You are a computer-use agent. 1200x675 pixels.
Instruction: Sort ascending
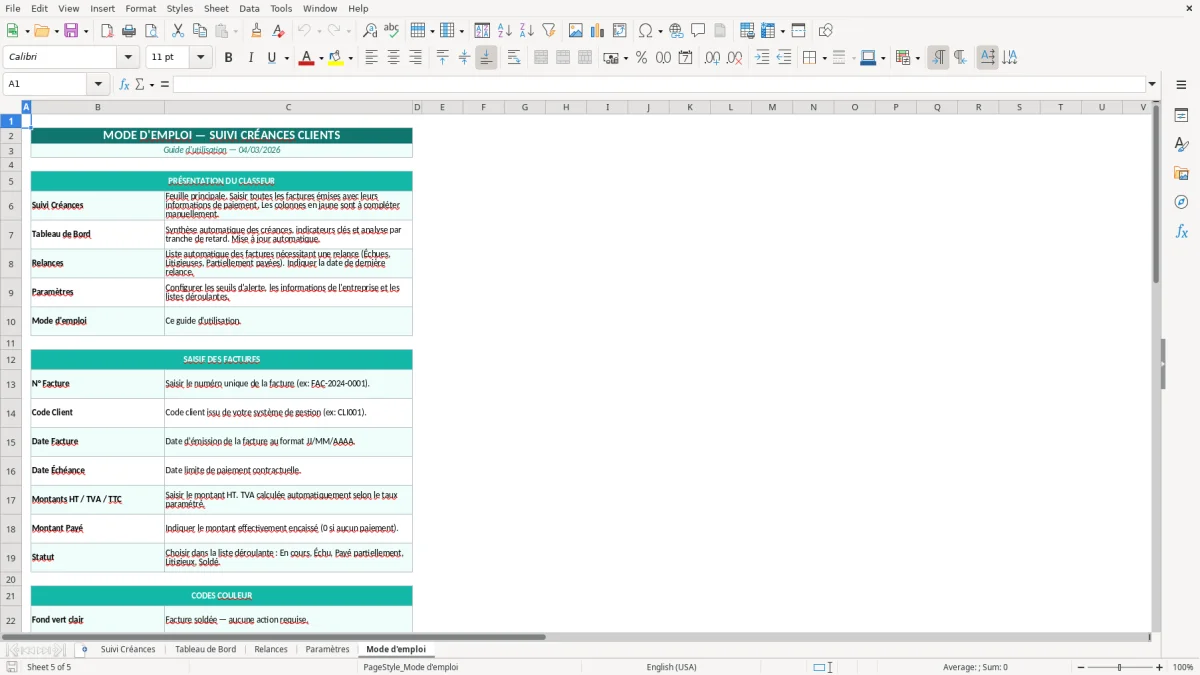pos(505,31)
